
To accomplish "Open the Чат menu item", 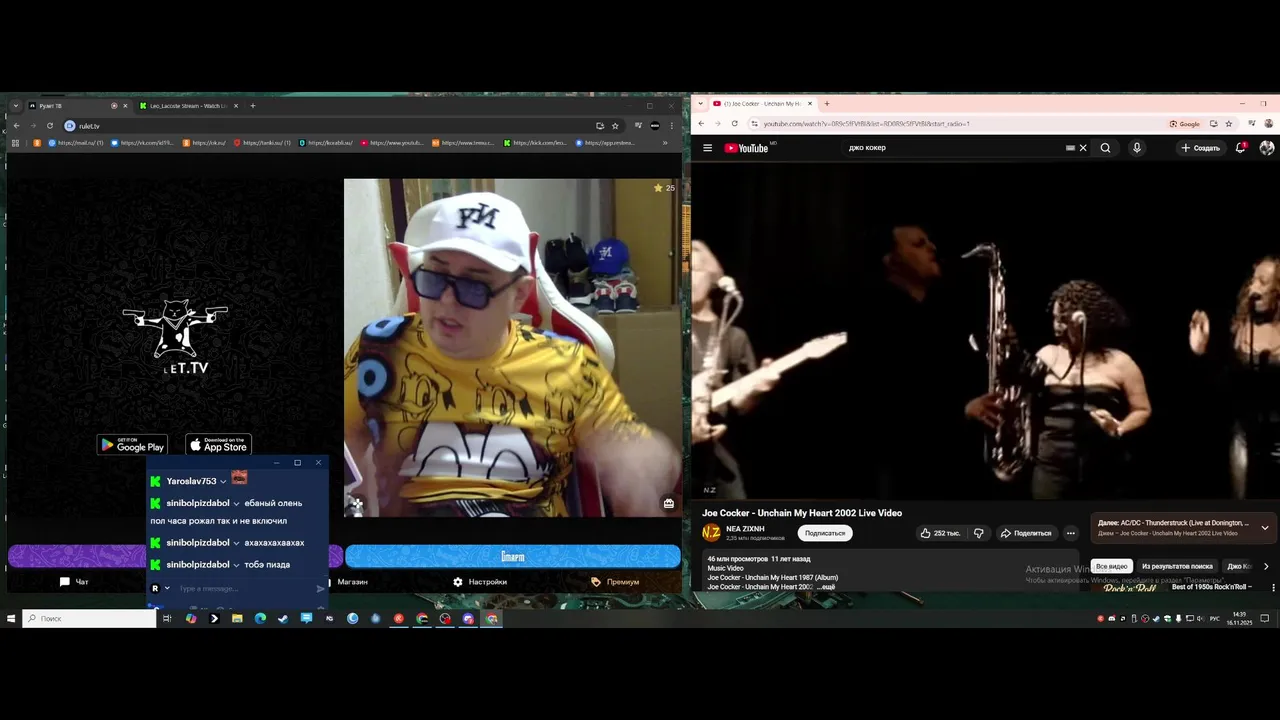I will [x=74, y=582].
